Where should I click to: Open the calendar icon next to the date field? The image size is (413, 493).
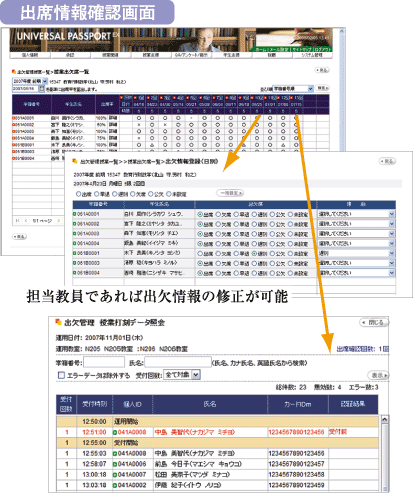[x=42, y=89]
